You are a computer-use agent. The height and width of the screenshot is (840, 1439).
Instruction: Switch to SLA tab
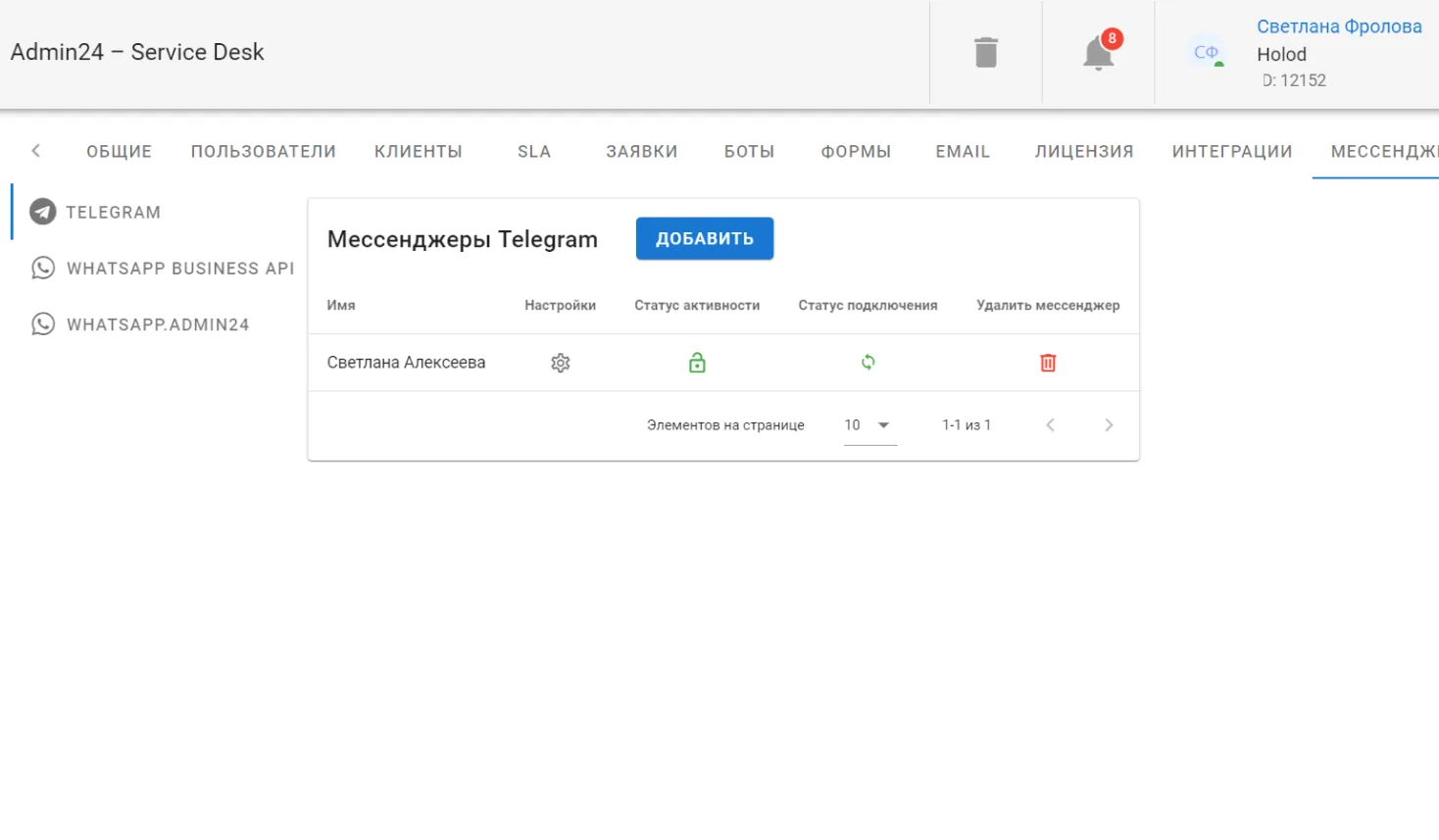click(x=534, y=152)
